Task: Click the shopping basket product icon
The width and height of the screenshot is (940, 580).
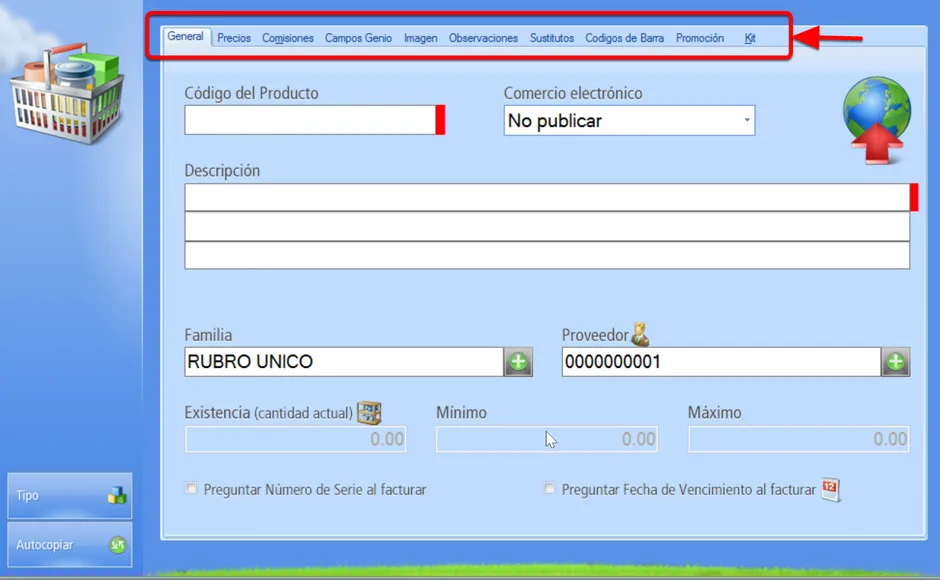Action: (x=68, y=93)
